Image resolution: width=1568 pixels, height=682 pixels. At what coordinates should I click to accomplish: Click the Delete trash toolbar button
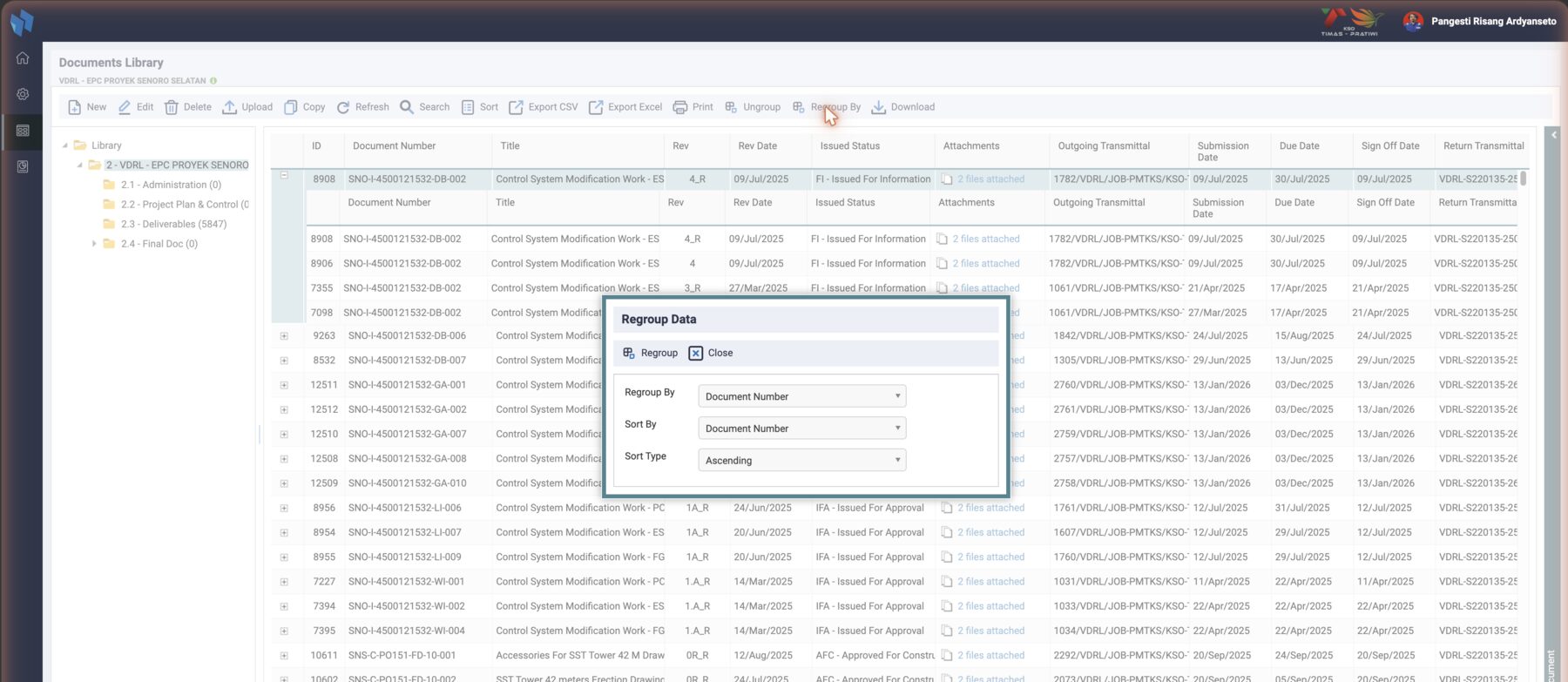click(x=188, y=107)
